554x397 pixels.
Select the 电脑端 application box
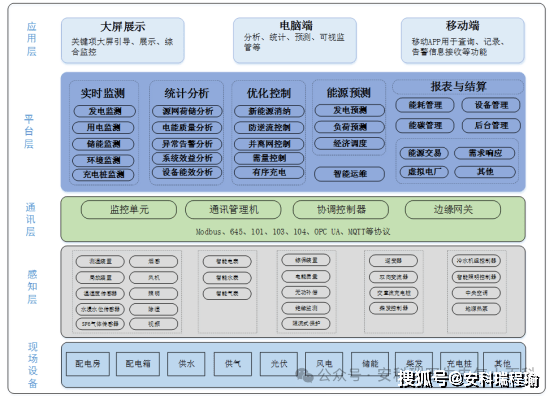tap(295, 41)
